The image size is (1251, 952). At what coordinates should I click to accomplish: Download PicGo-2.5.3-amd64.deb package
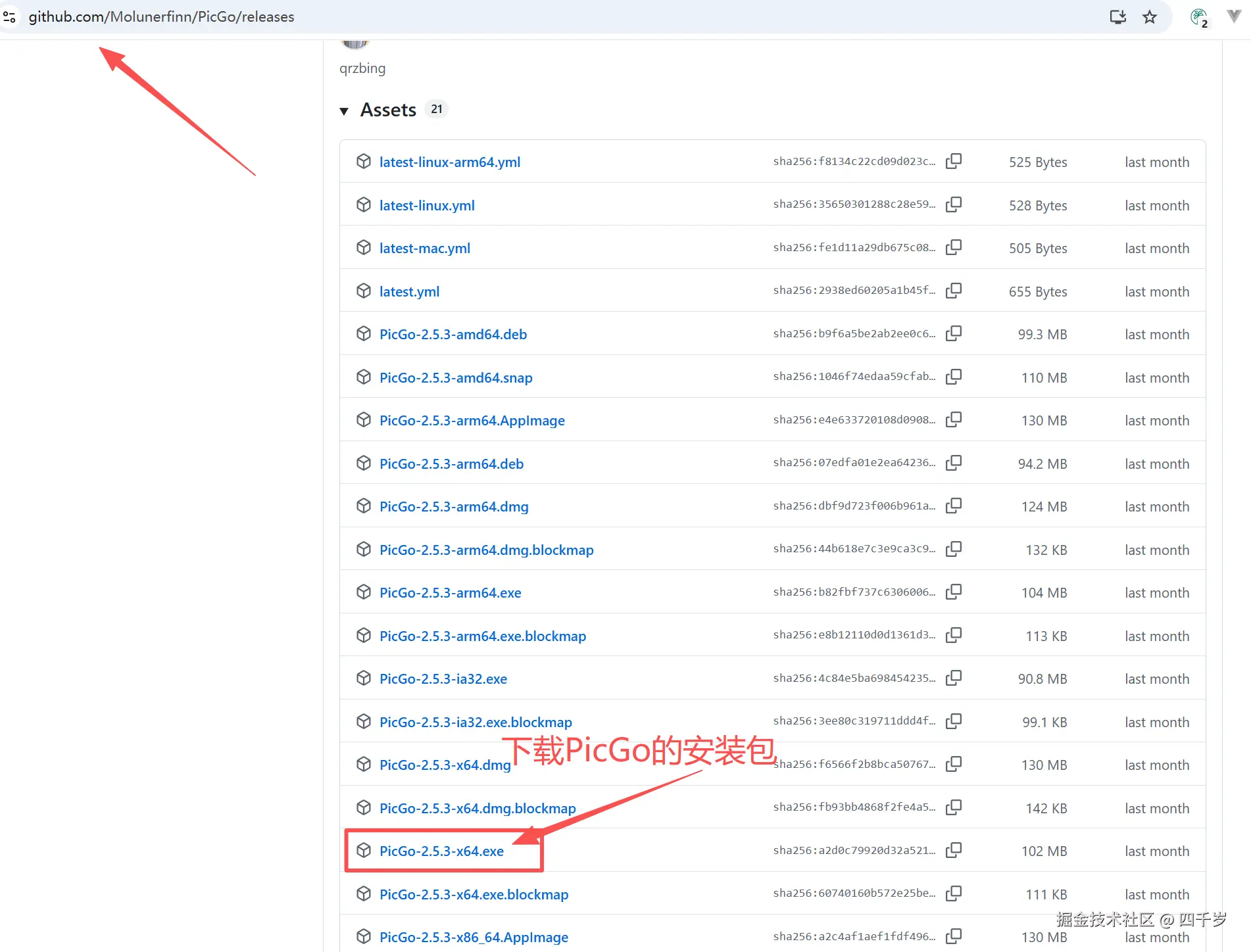coord(453,334)
